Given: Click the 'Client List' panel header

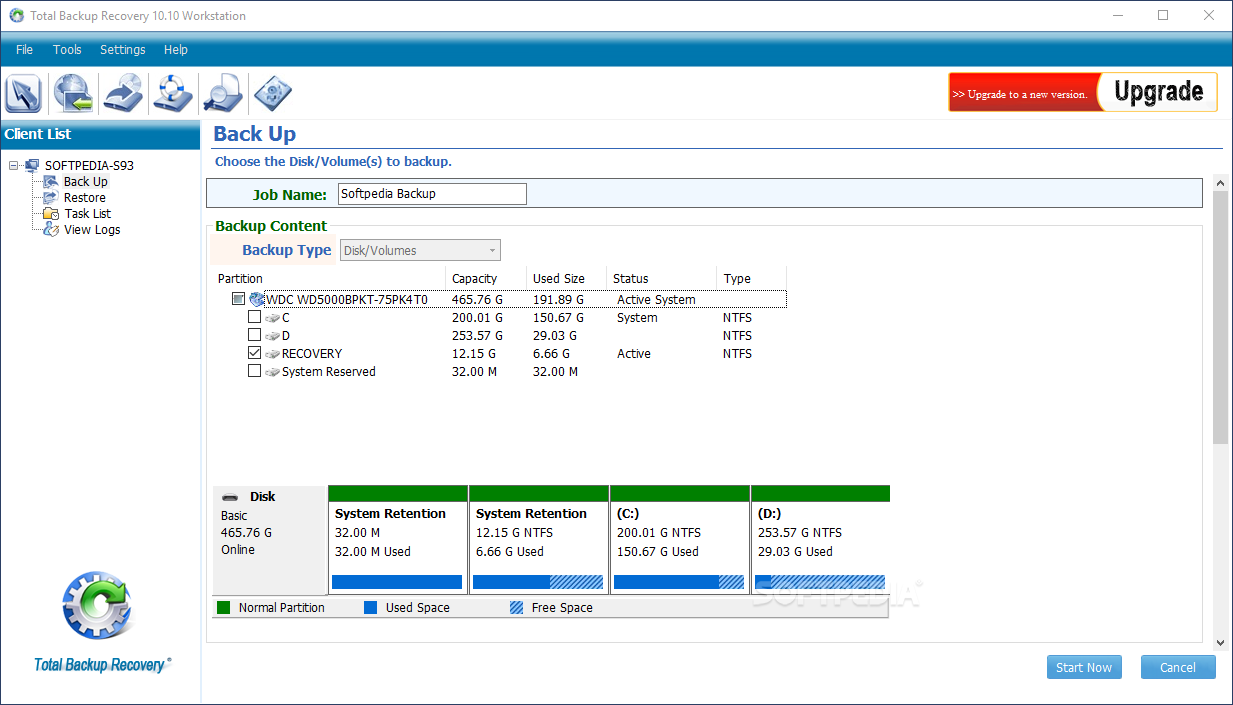Looking at the screenshot, I should pyautogui.click(x=100, y=134).
